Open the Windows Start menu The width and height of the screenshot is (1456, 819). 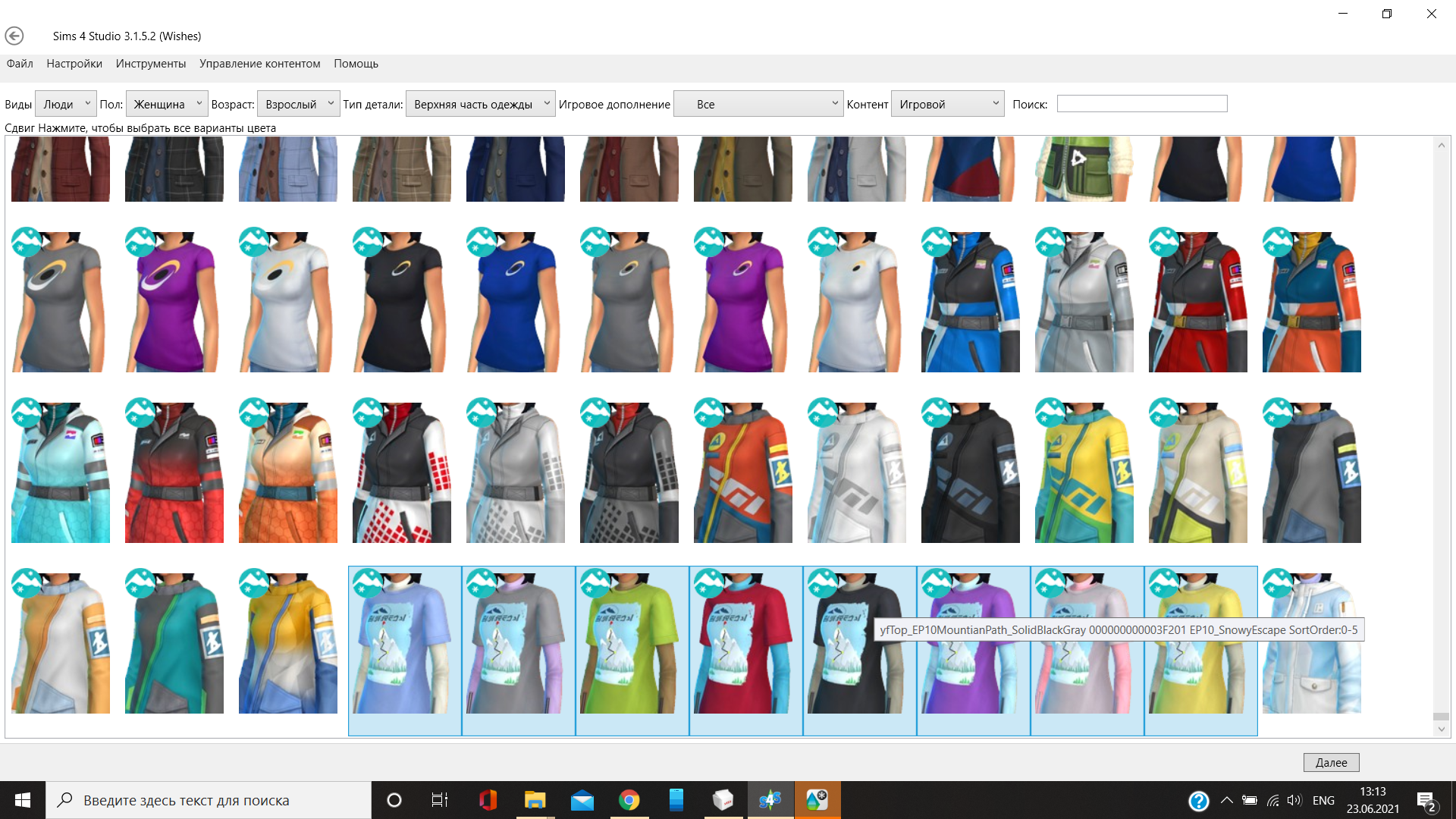[x=23, y=800]
